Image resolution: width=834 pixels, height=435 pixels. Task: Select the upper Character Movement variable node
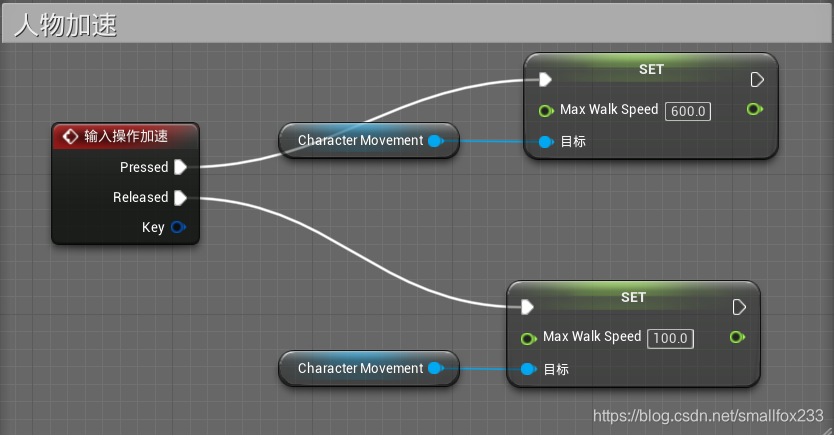[369, 140]
